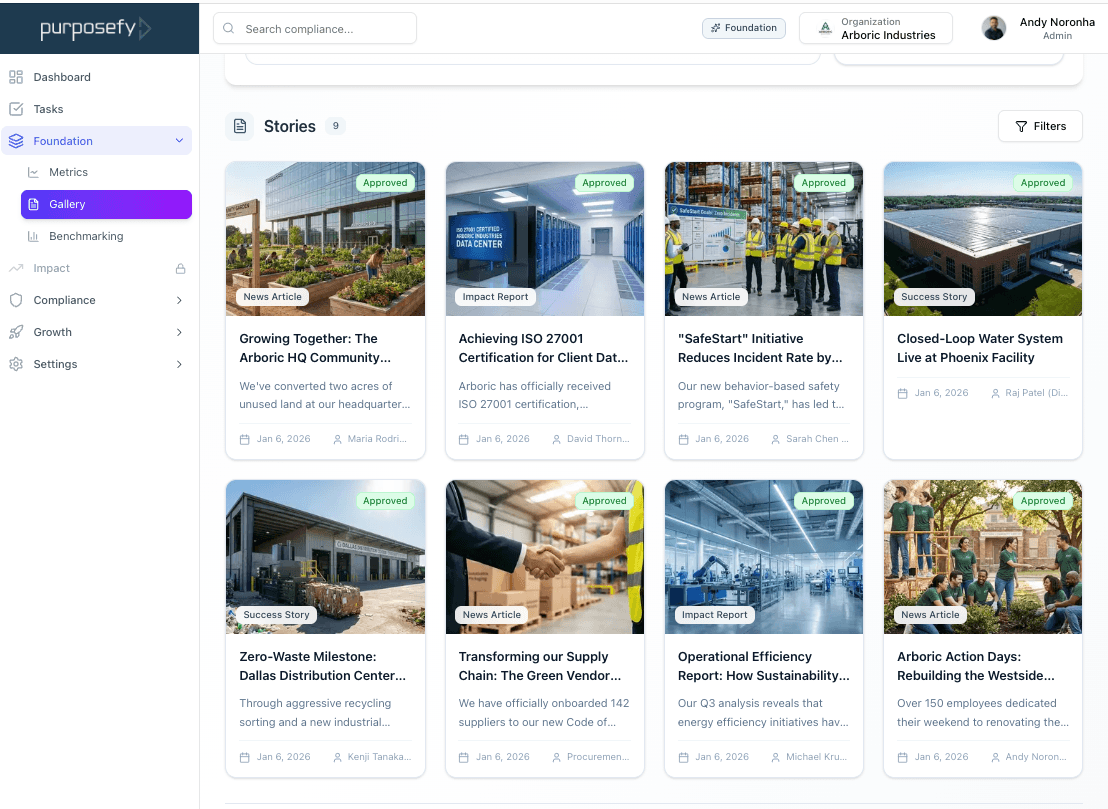Open Settings via the gear icon
The width and height of the screenshot is (1108, 809).
(x=16, y=364)
